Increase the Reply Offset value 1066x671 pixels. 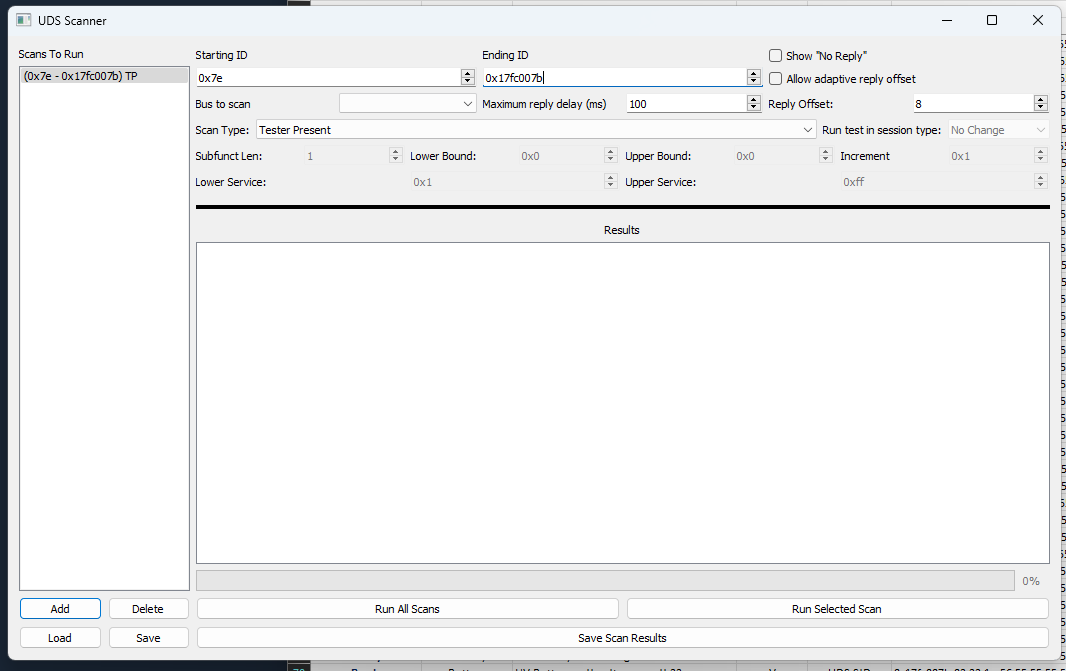pyautogui.click(x=1040, y=98)
